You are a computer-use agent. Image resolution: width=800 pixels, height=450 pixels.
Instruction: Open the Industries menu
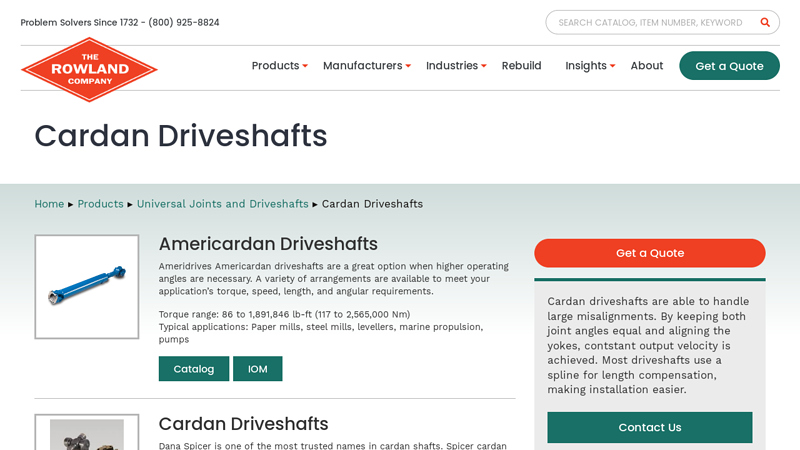(452, 66)
